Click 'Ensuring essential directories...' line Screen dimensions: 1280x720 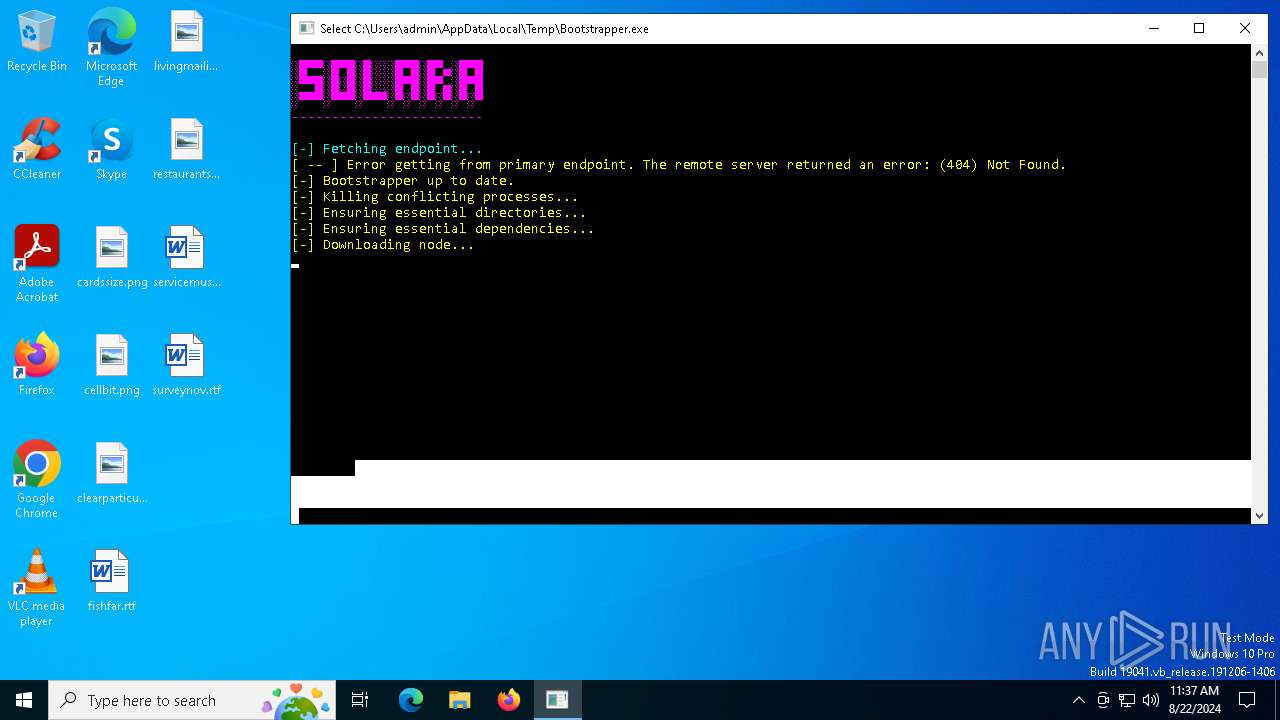pos(439,213)
